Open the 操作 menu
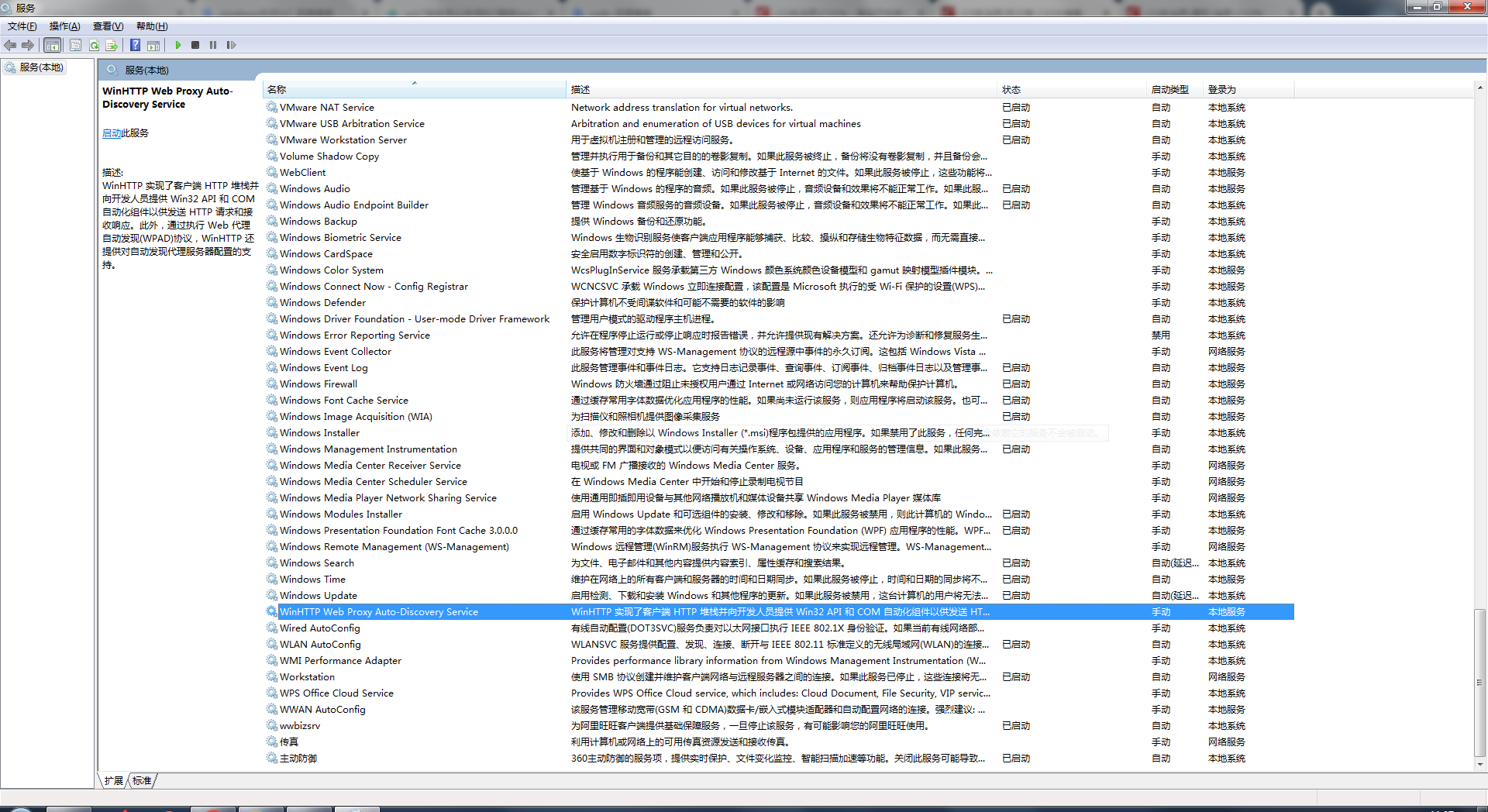This screenshot has width=1488, height=812. (x=63, y=26)
